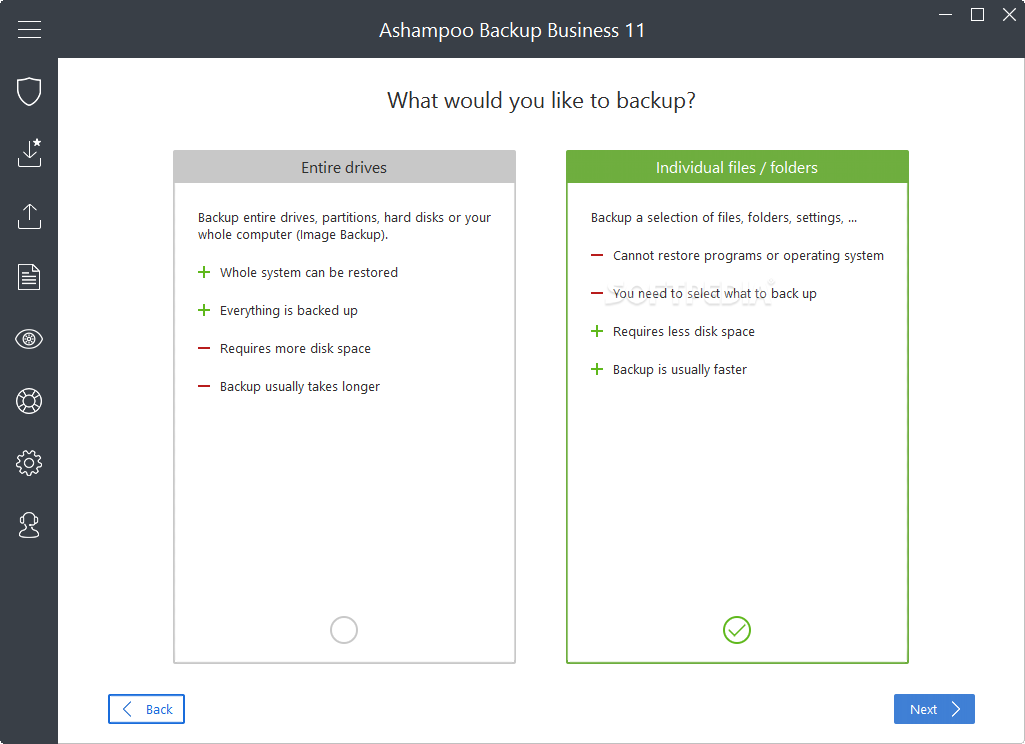This screenshot has height=744, width=1025.
Task: Click 'Backup a selection of files, folders, settings' text
Action: pyautogui.click(x=724, y=218)
